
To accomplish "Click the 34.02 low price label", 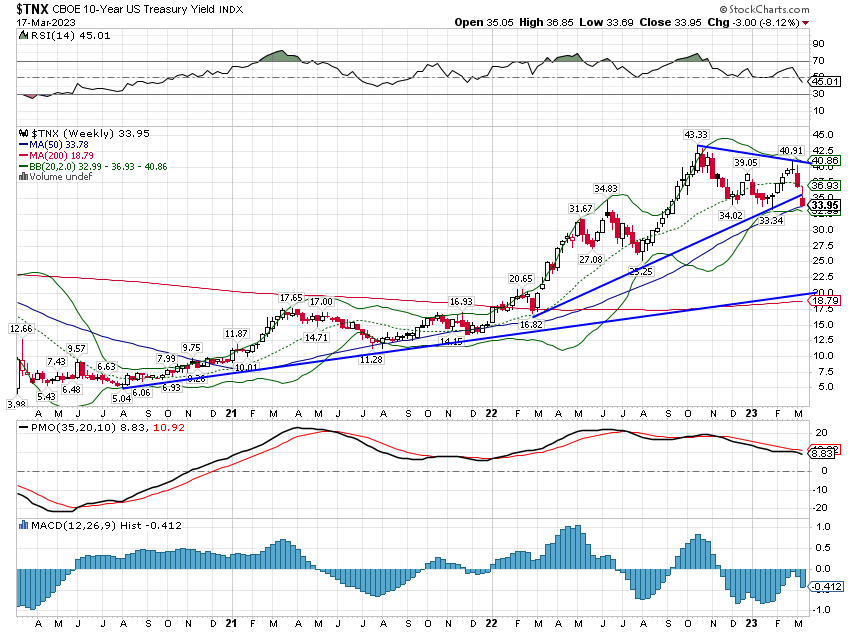I will point(731,216).
